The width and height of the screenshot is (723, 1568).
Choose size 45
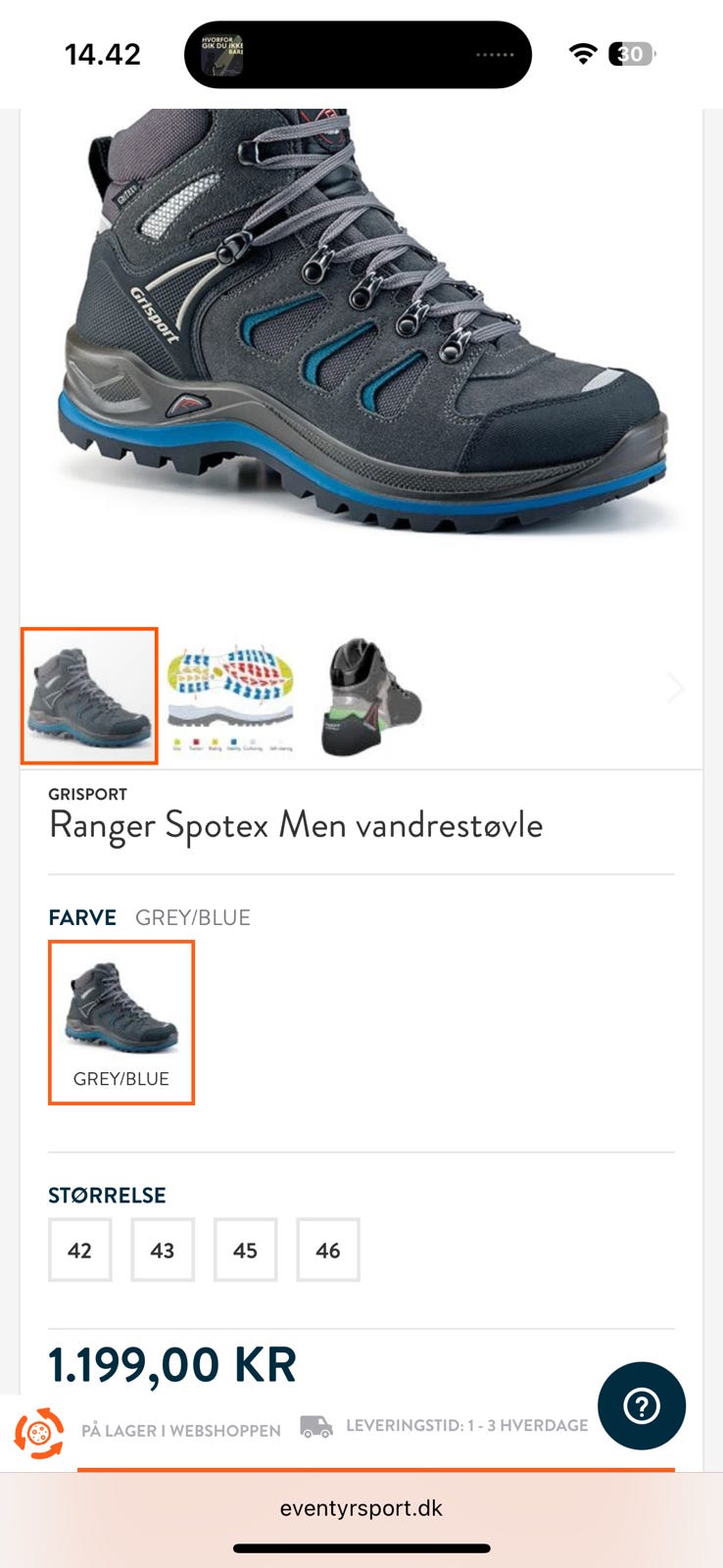pos(246,1249)
